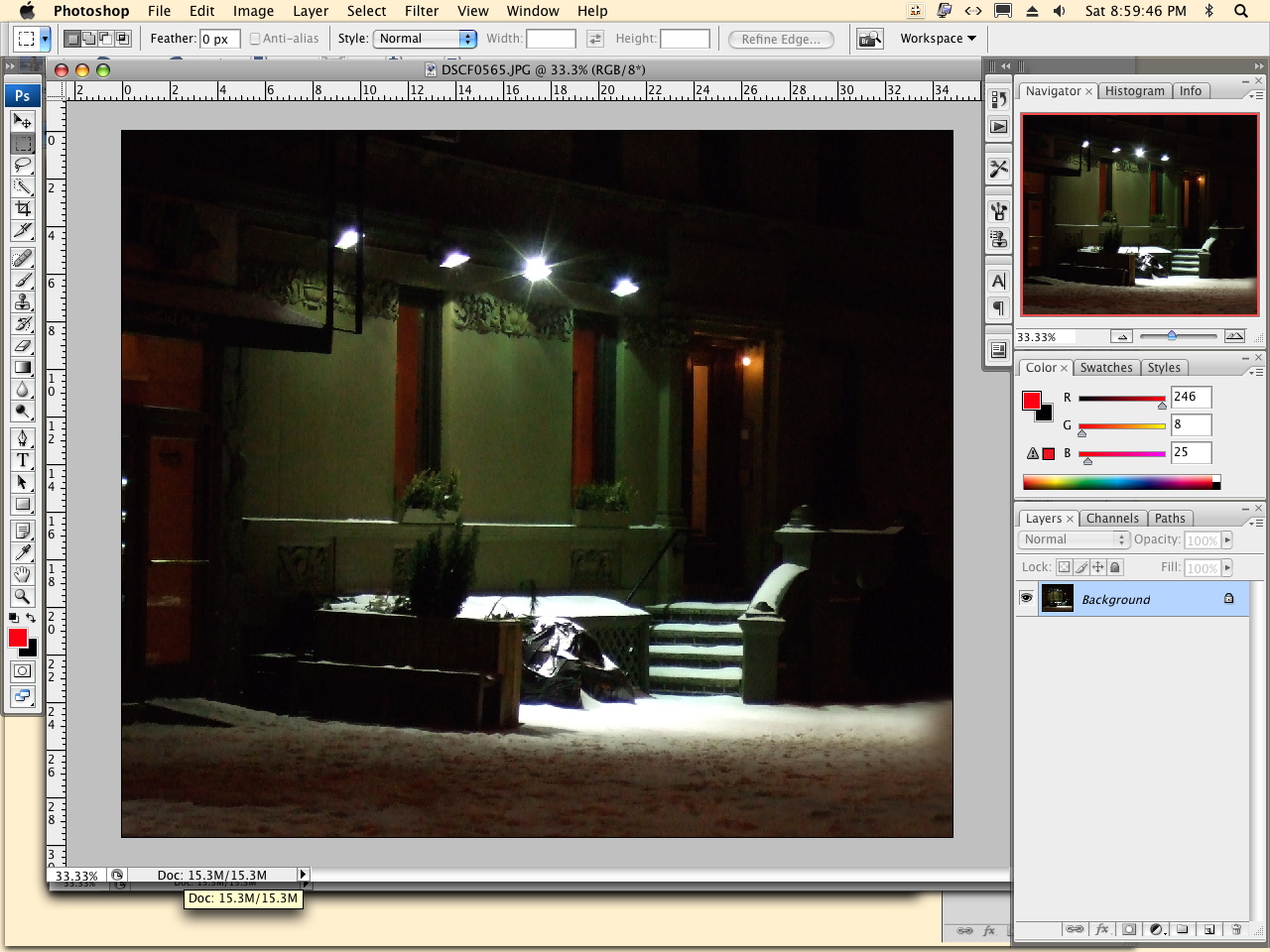Toggle Quick Mask mode
The image size is (1270, 952).
(22, 671)
